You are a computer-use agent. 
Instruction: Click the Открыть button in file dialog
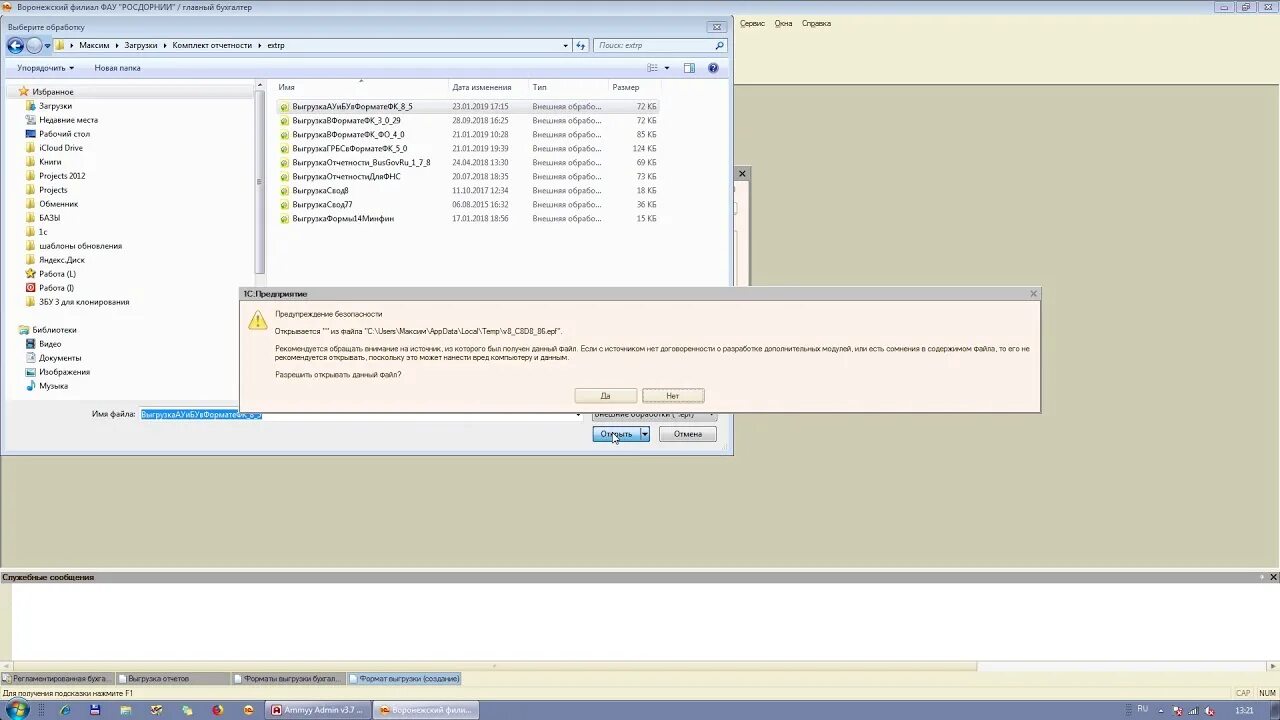pos(616,434)
